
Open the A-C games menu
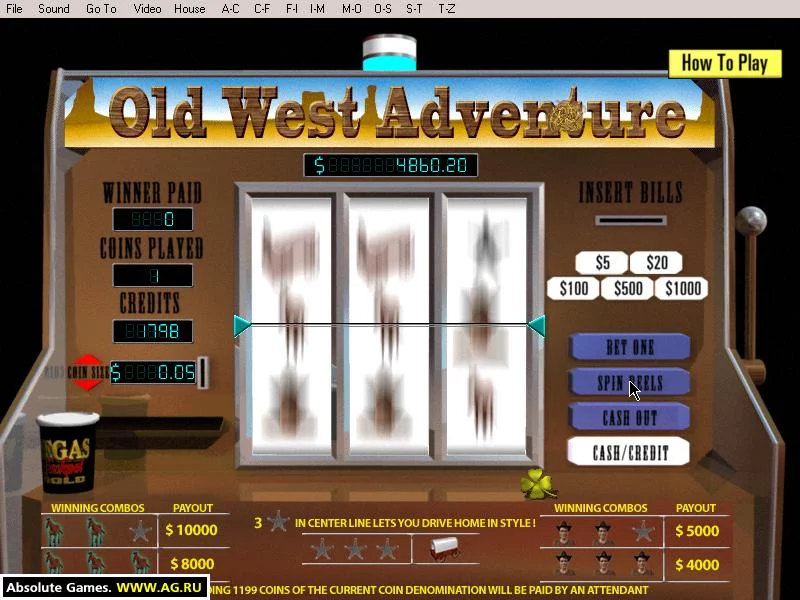[x=230, y=9]
